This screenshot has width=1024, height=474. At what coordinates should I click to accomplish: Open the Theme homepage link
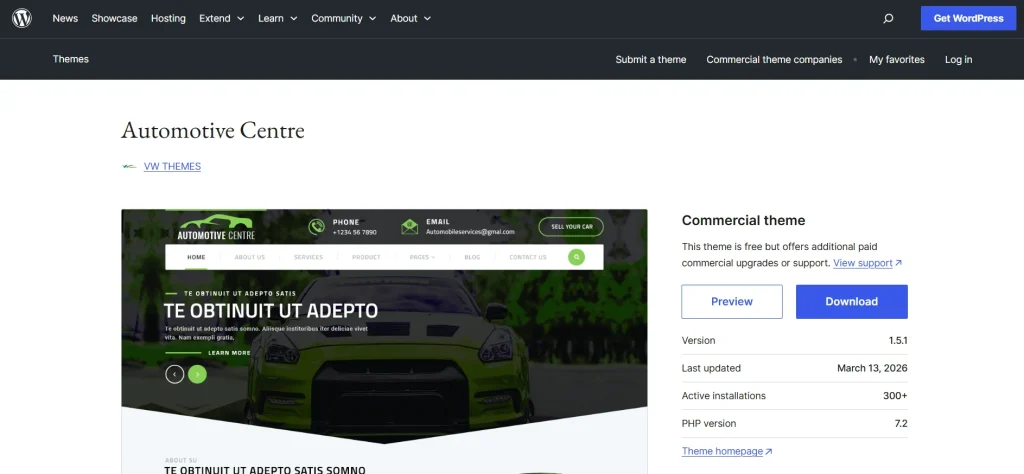click(x=727, y=451)
